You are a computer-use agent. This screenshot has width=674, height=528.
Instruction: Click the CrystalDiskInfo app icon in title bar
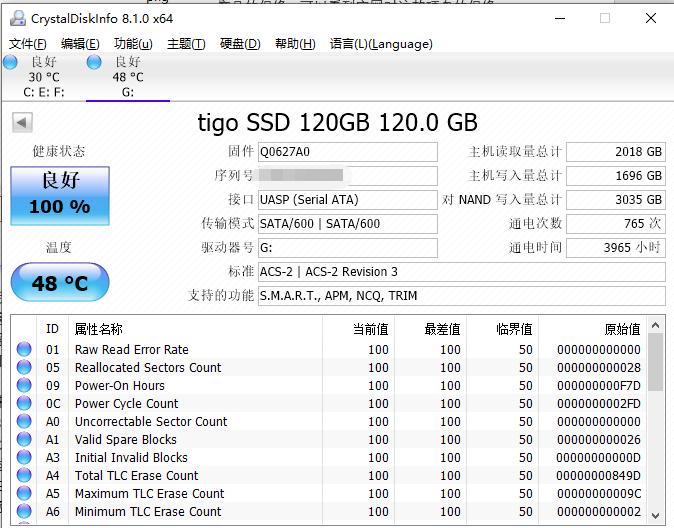tap(18, 18)
